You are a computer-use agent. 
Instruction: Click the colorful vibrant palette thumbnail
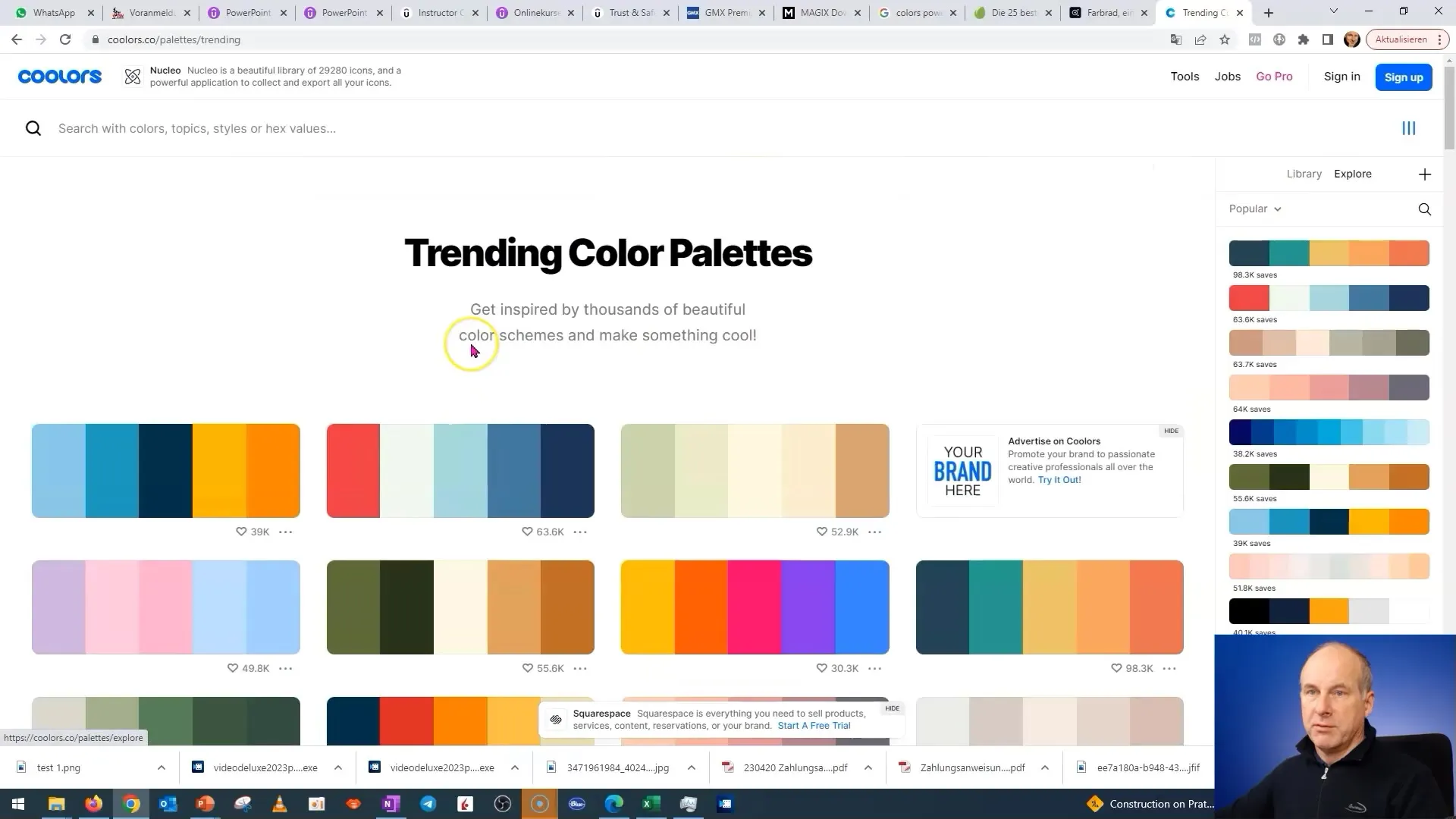coord(757,608)
